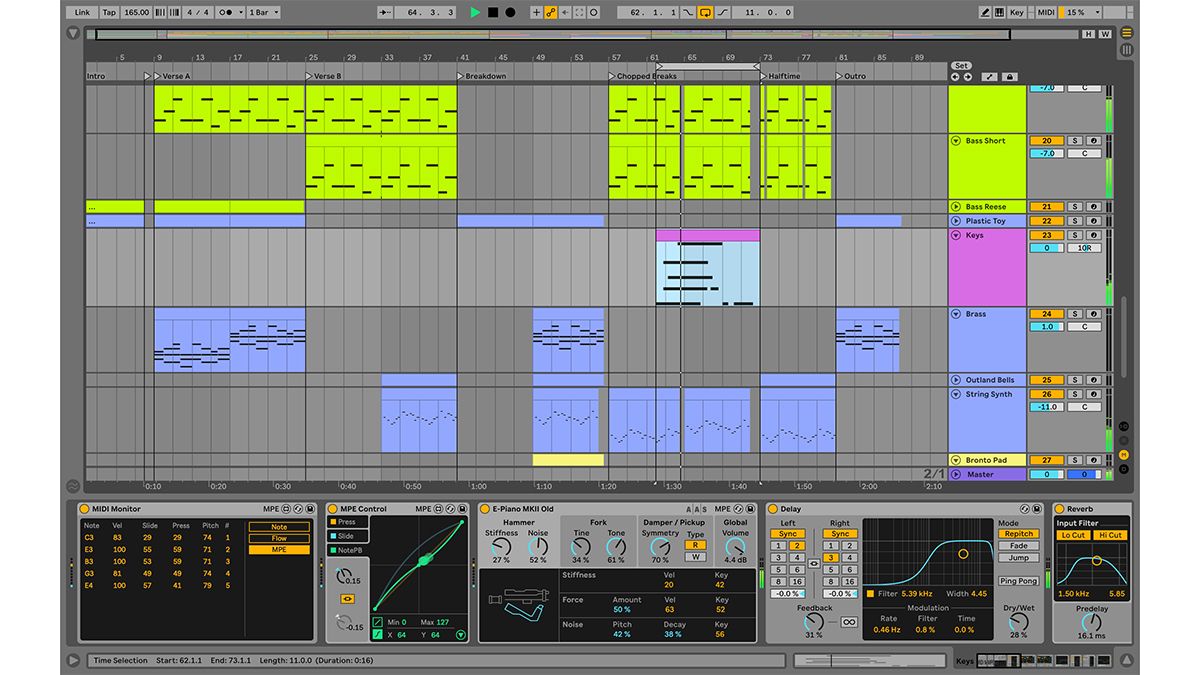Select the MPE tab in the MIDI Monitor device
The height and width of the screenshot is (675, 1200).
pyautogui.click(x=278, y=551)
